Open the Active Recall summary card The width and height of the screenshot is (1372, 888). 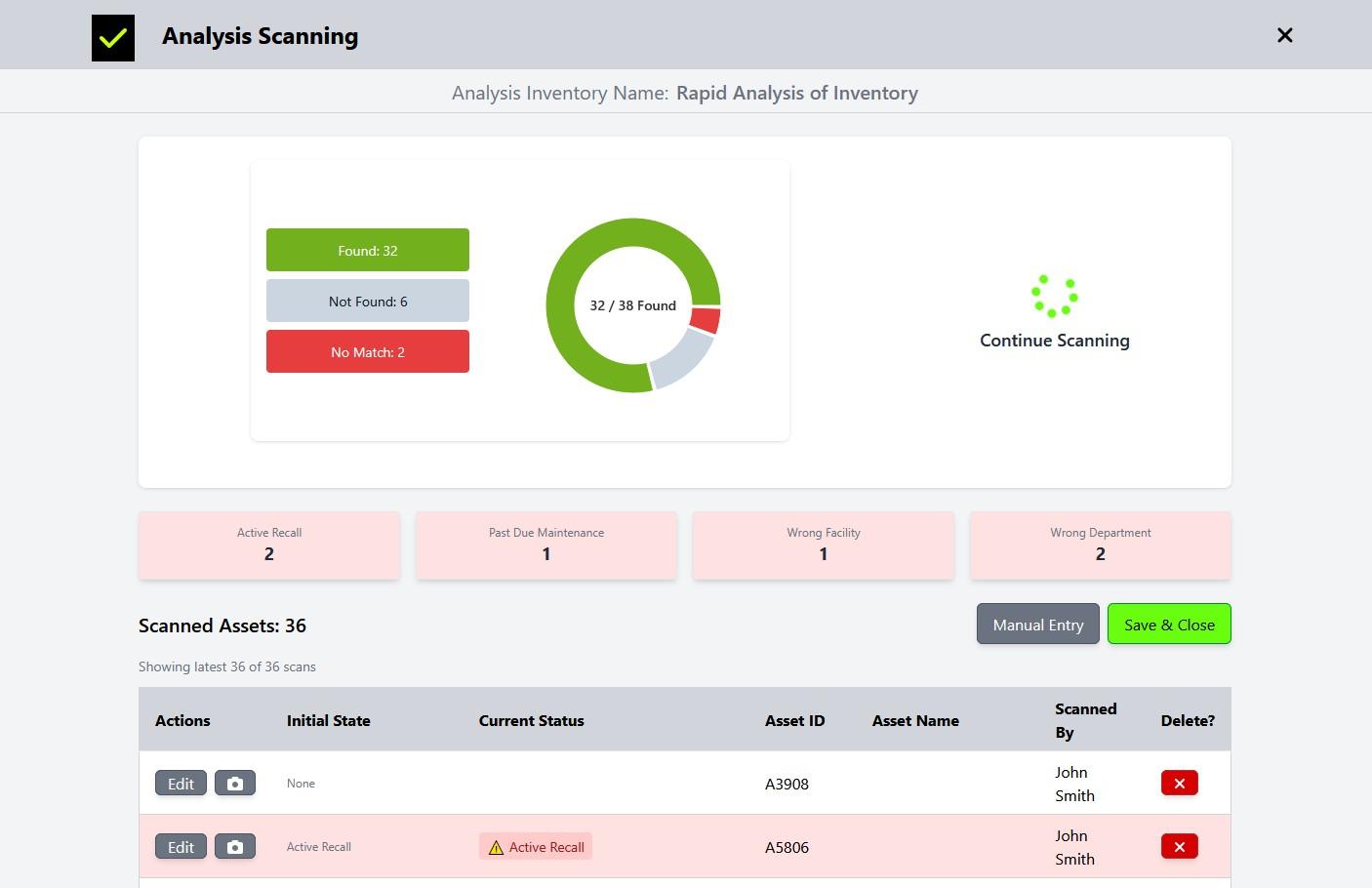[x=269, y=545]
